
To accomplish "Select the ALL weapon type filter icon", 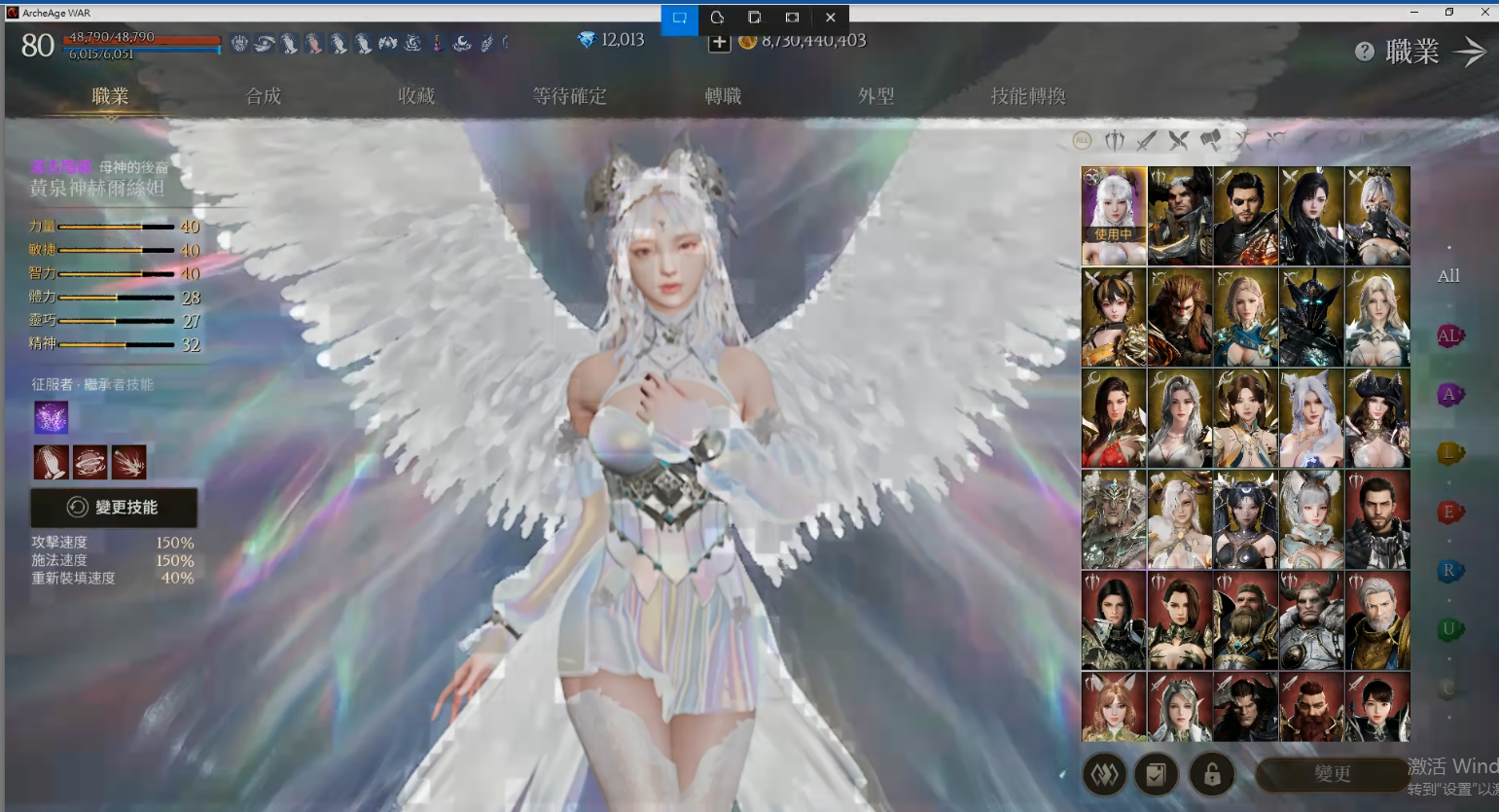I will [1082, 141].
